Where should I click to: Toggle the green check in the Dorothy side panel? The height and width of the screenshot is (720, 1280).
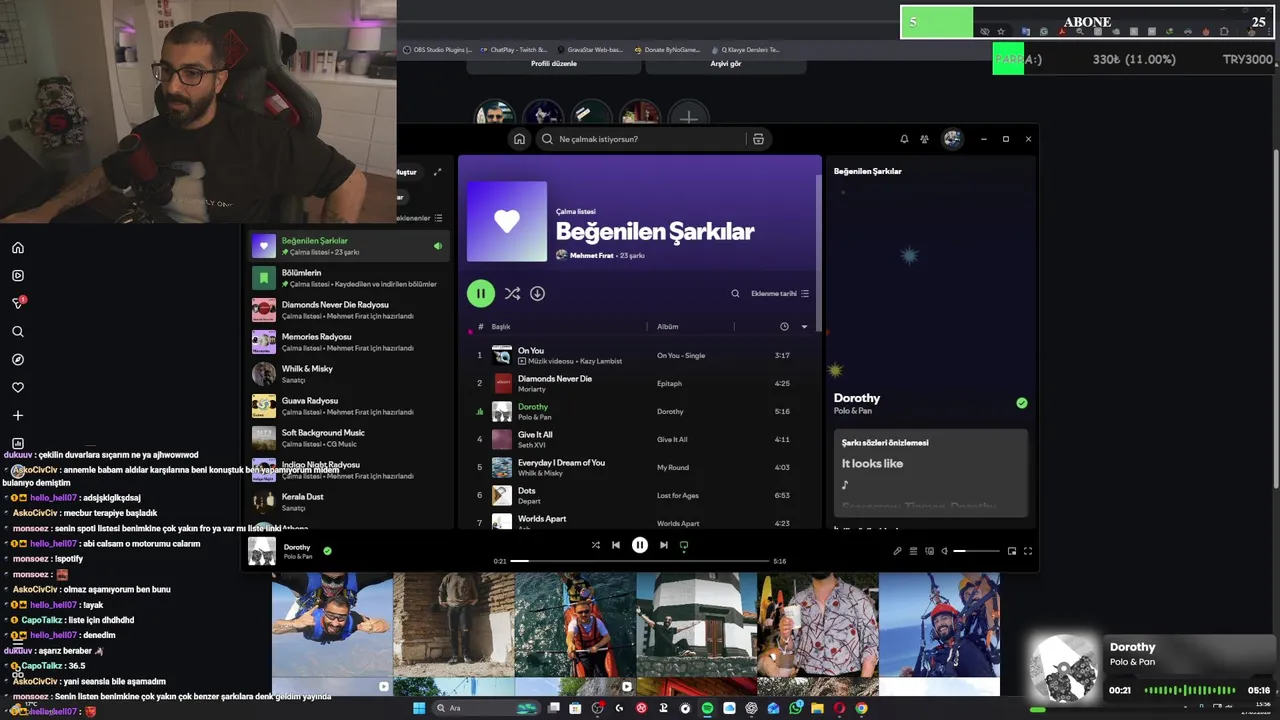click(x=1021, y=403)
